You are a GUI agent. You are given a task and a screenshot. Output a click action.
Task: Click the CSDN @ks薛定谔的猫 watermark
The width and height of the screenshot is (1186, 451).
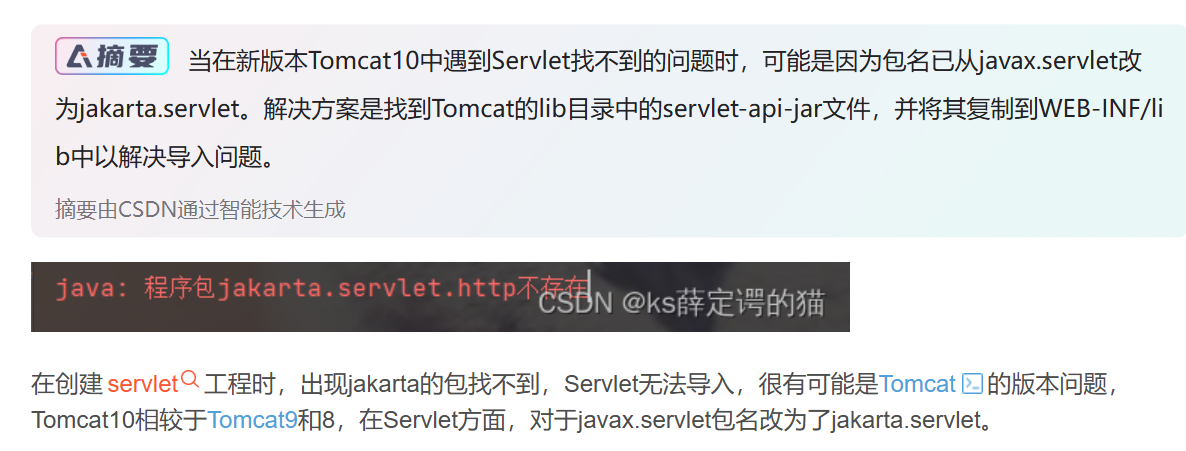click(681, 303)
